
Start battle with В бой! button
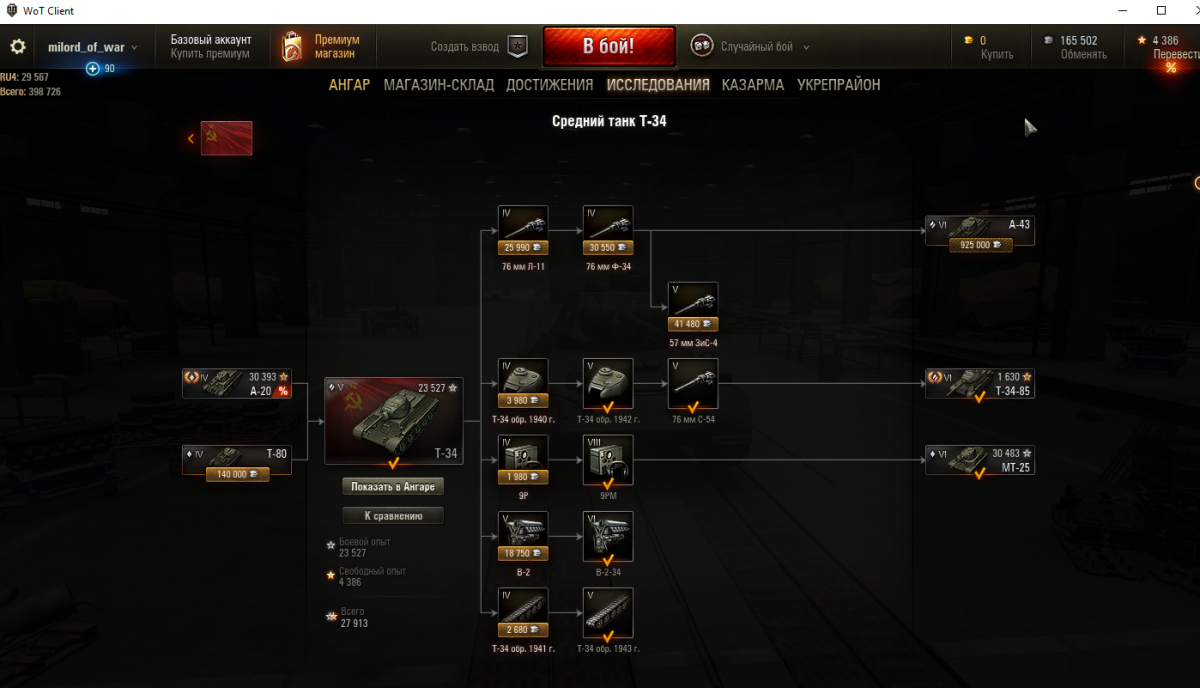pos(609,47)
